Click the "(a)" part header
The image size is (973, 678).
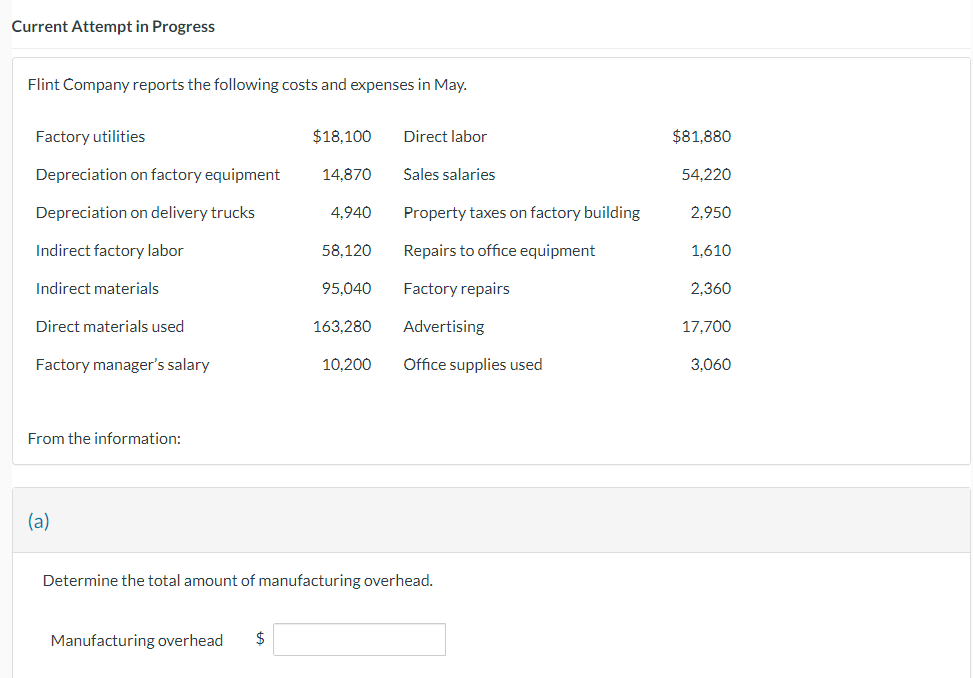tap(39, 521)
